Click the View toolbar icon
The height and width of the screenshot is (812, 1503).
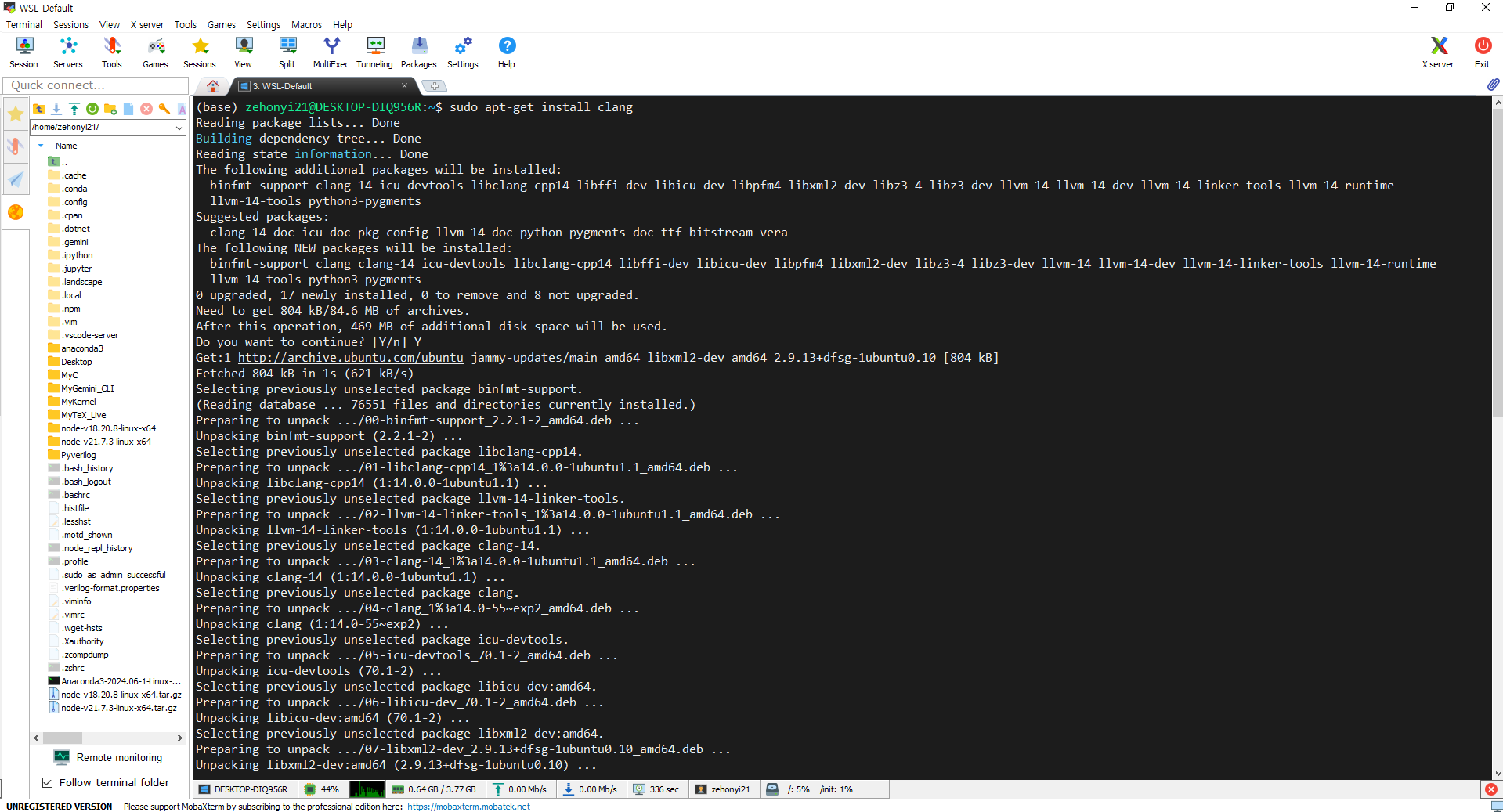pos(244,52)
